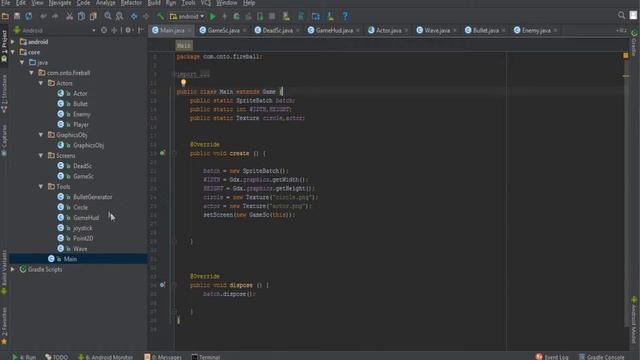Switch to the GameSc.java tab
Screen dimensions: 640x360
click(x=223, y=30)
